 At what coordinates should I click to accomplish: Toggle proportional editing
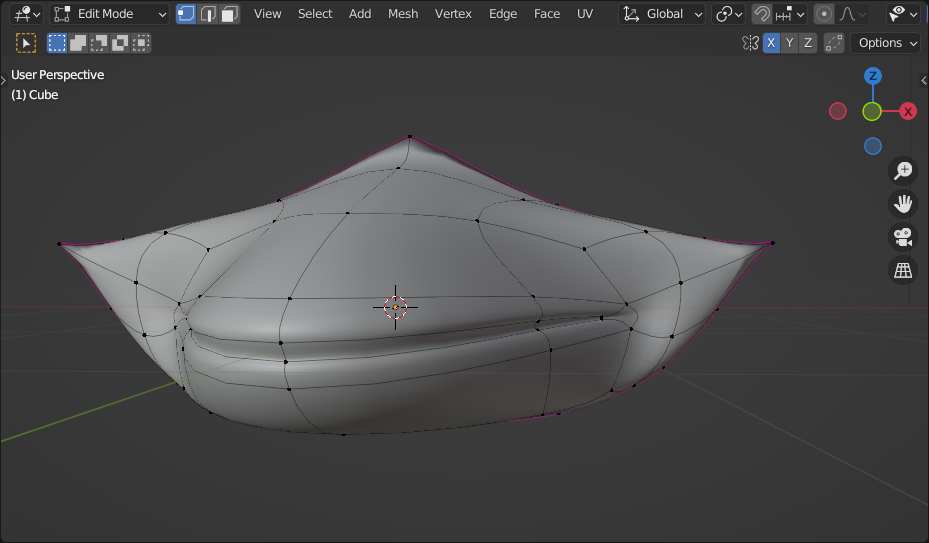(824, 14)
